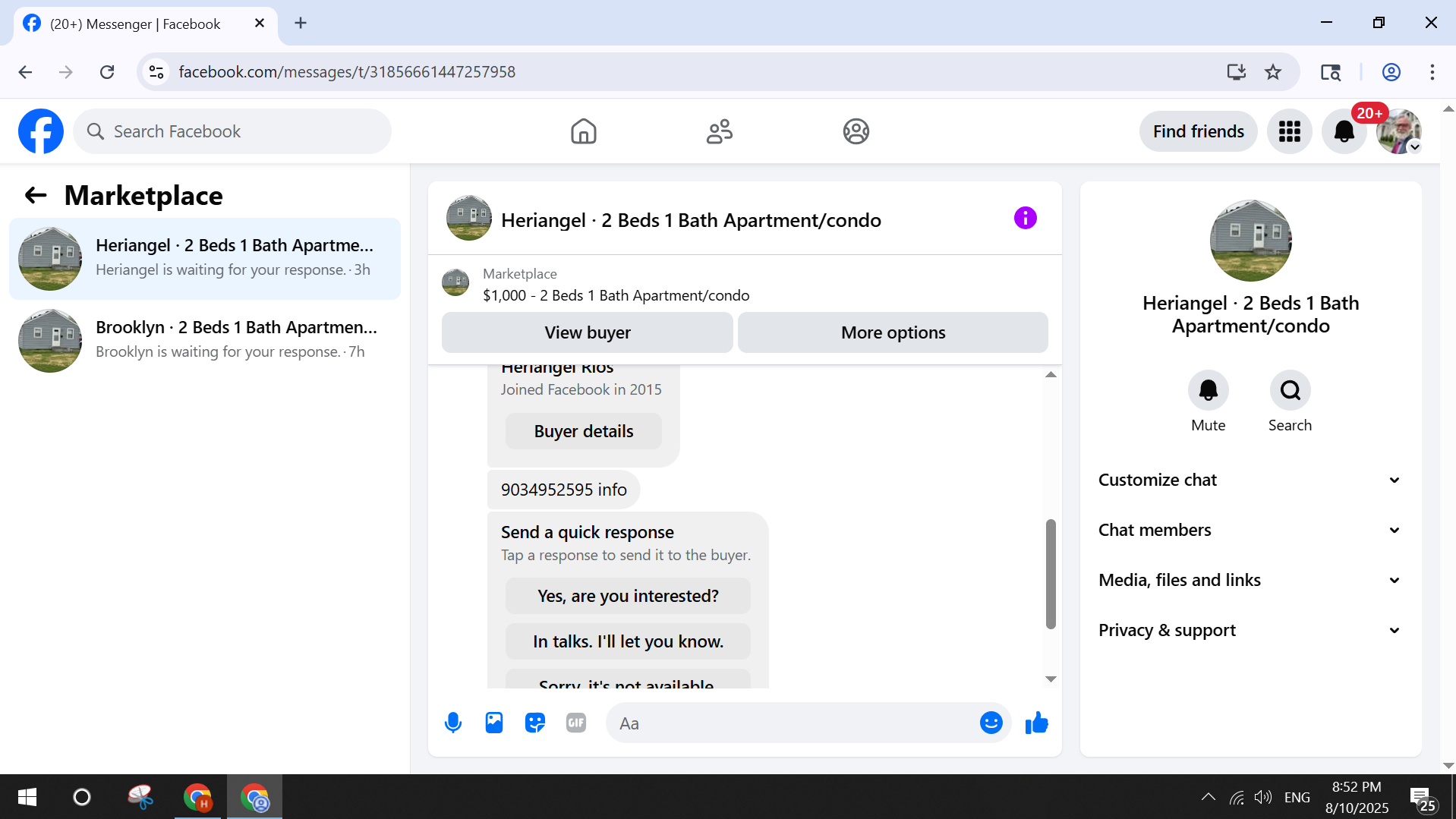Click large house photo in right panel

tap(1250, 241)
